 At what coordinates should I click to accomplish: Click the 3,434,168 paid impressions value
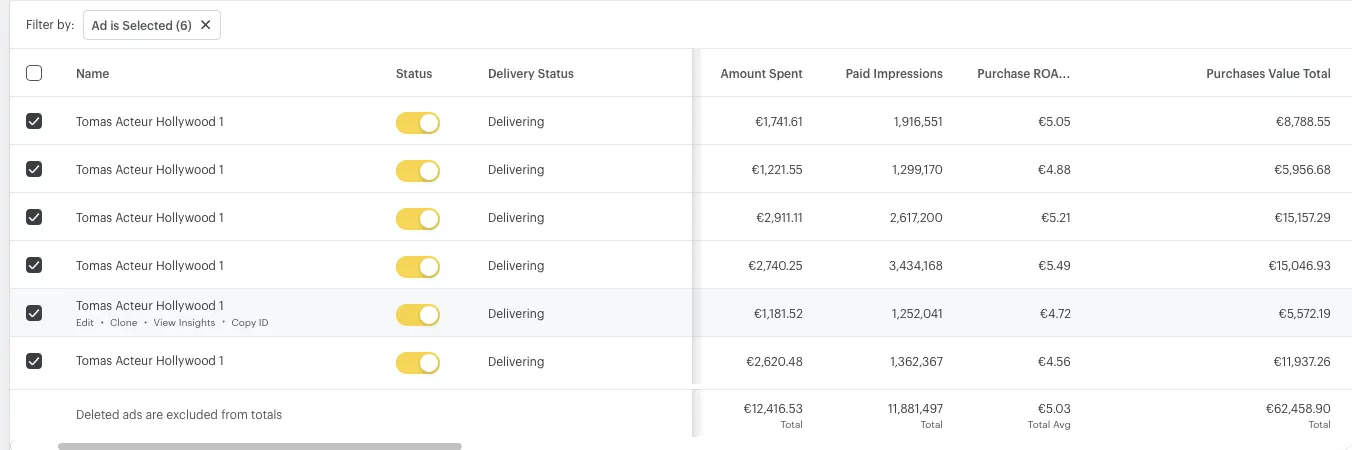coord(916,266)
